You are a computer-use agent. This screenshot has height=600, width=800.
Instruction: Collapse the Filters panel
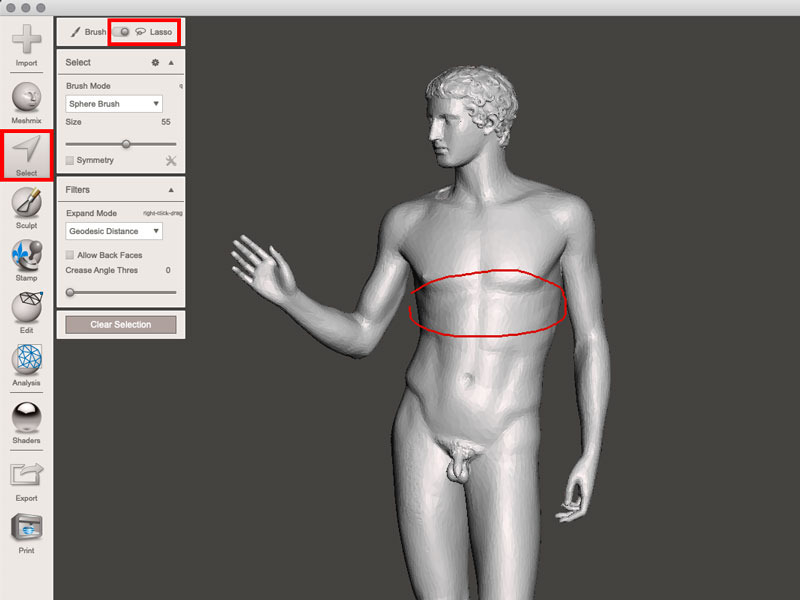[171, 190]
